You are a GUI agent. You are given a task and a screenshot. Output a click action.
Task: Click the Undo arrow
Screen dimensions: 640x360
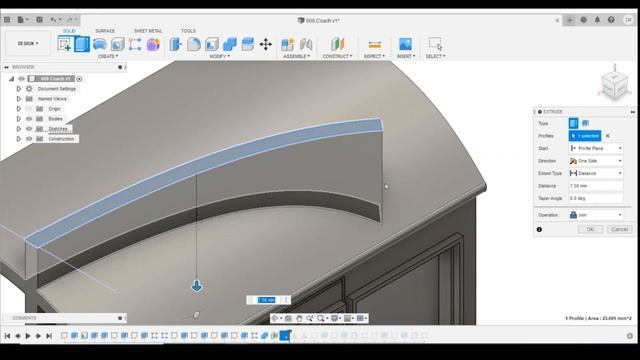pyautogui.click(x=53, y=20)
